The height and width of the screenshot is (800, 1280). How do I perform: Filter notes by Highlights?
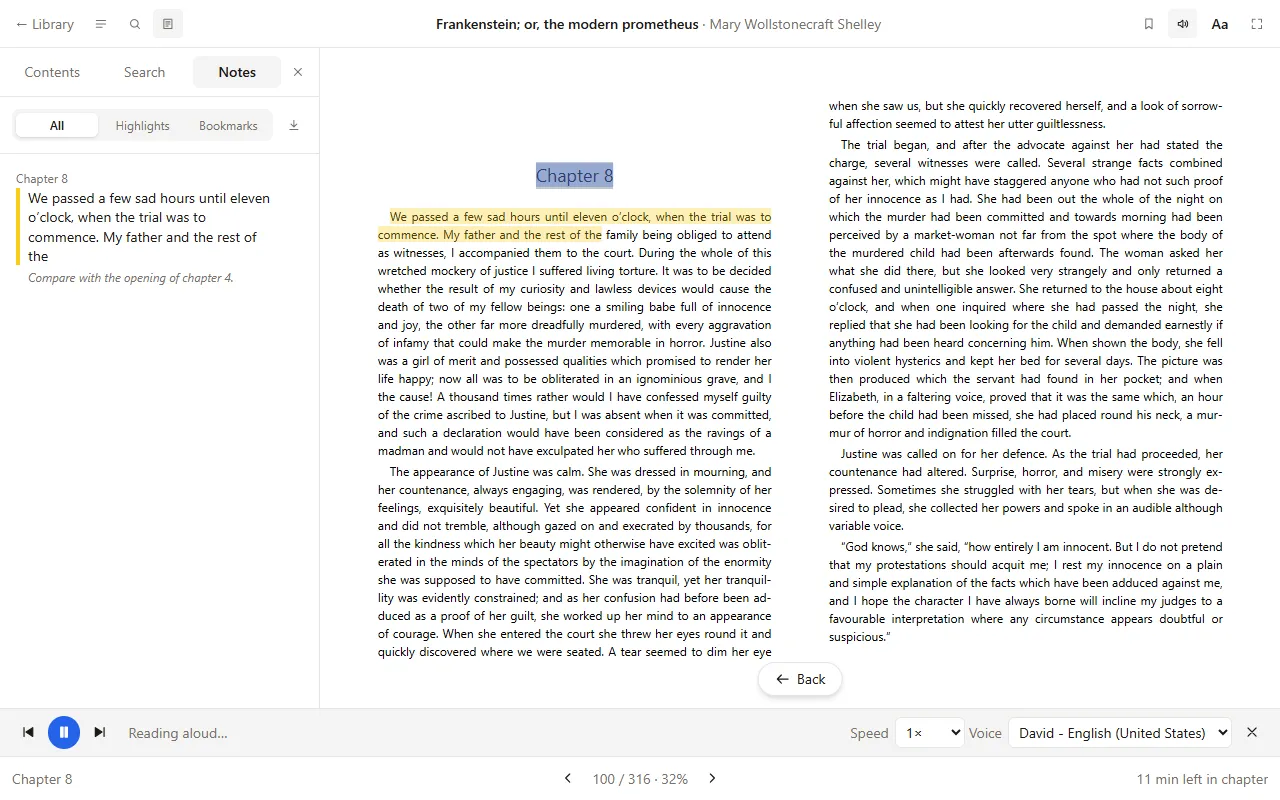coord(143,125)
